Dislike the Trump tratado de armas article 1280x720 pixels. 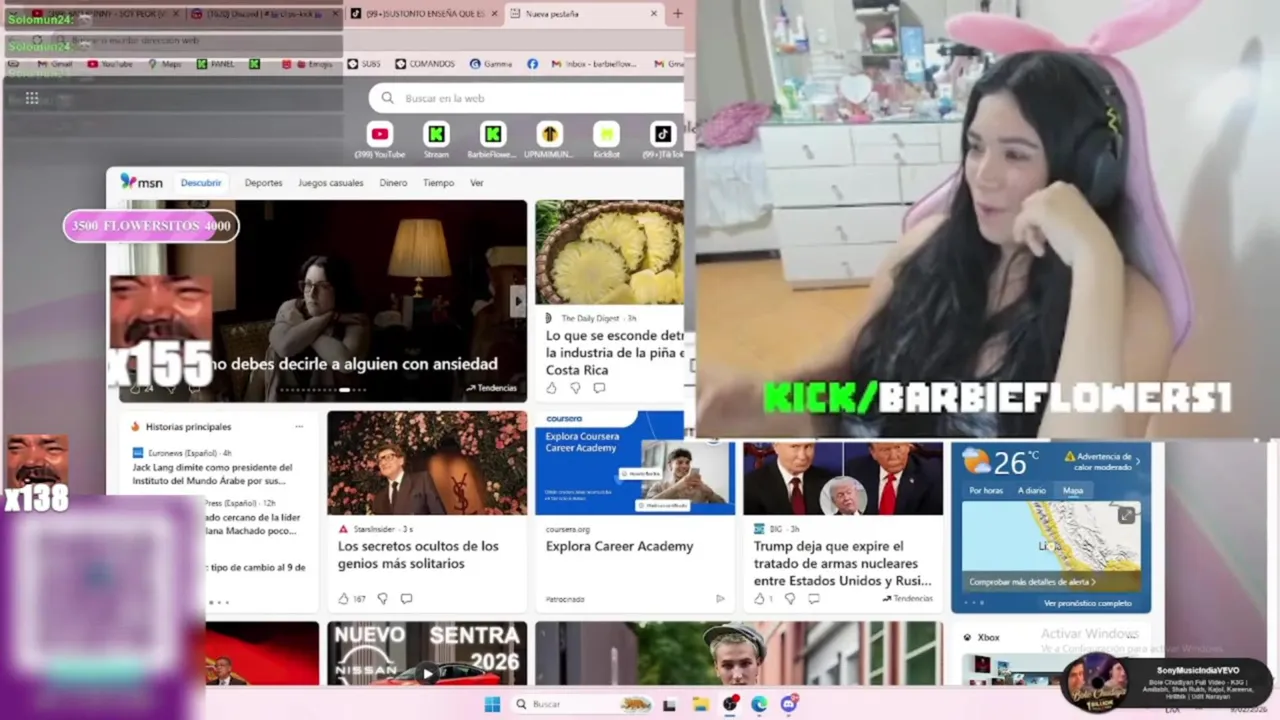coord(790,599)
